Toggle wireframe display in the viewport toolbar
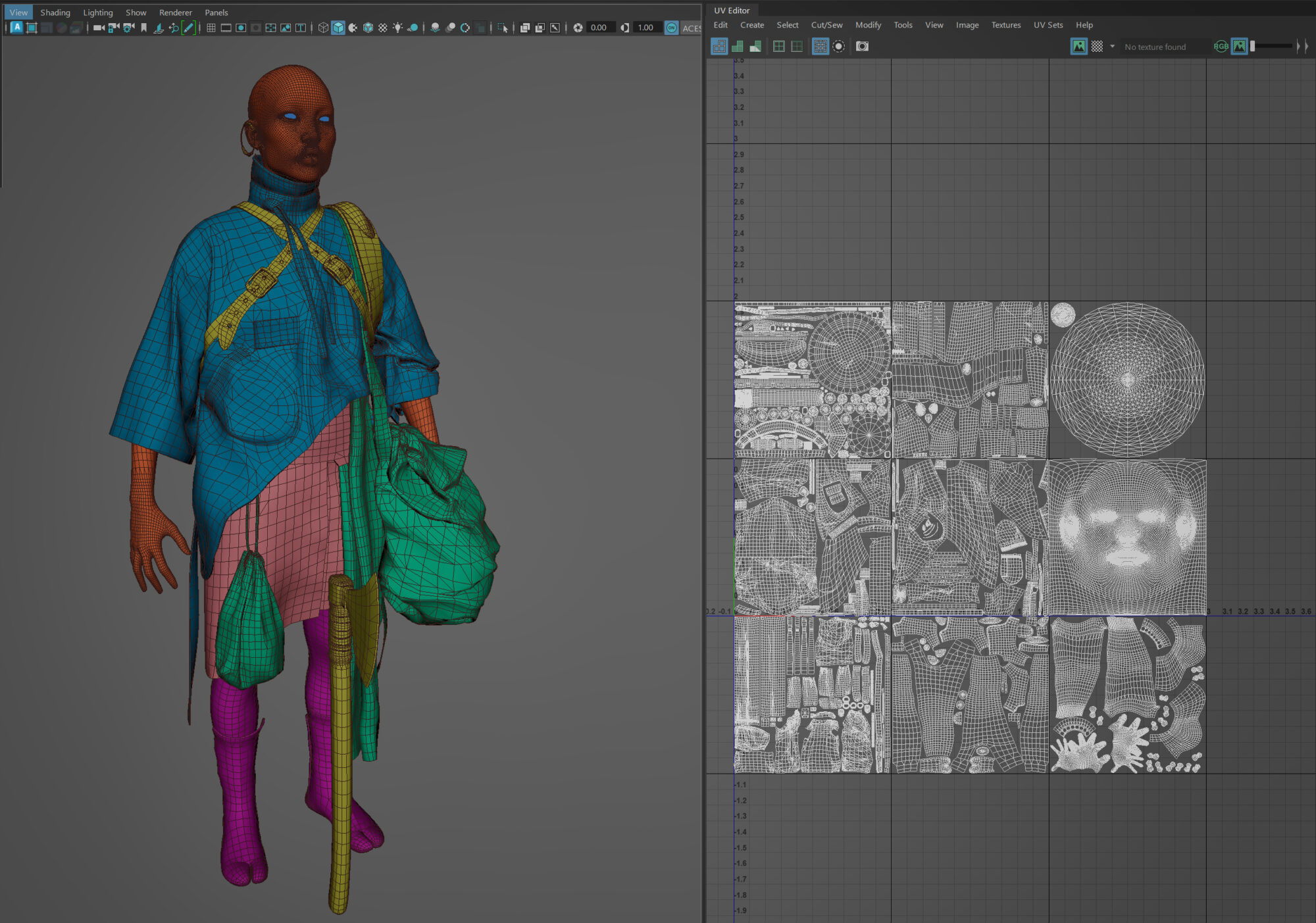Viewport: 1316px width, 923px height. (323, 28)
